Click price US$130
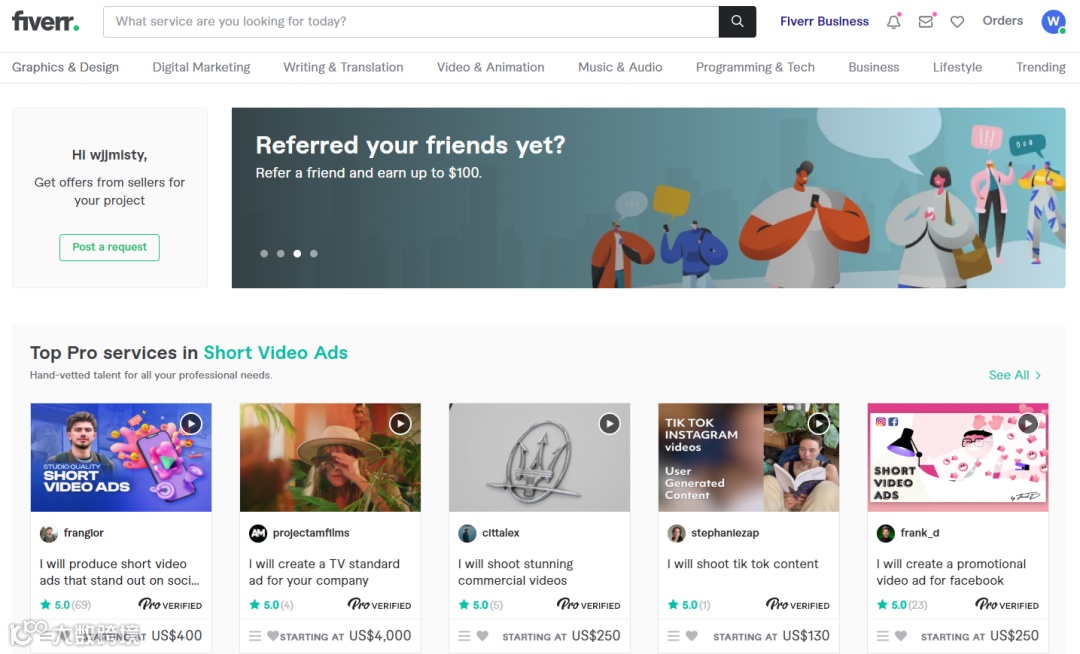The height and width of the screenshot is (654, 1080). click(x=806, y=635)
